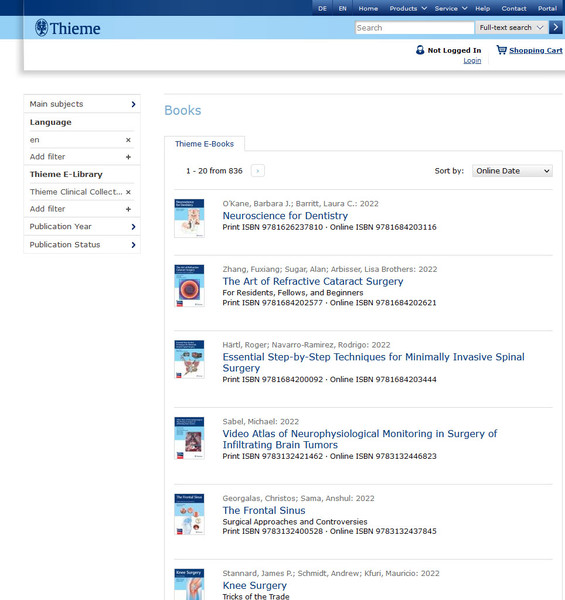565x600 pixels.
Task: Click The Frontal Sinus cover thumbnail
Action: click(x=189, y=514)
